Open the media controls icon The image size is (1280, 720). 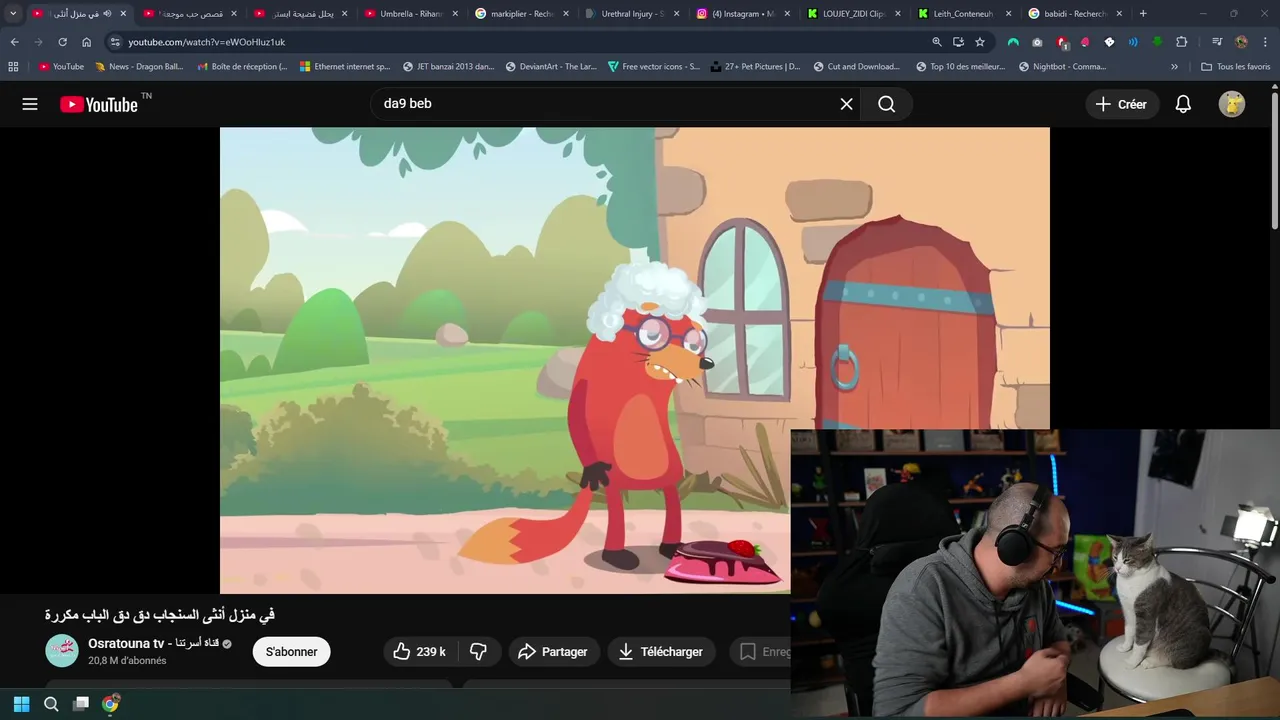[1217, 42]
